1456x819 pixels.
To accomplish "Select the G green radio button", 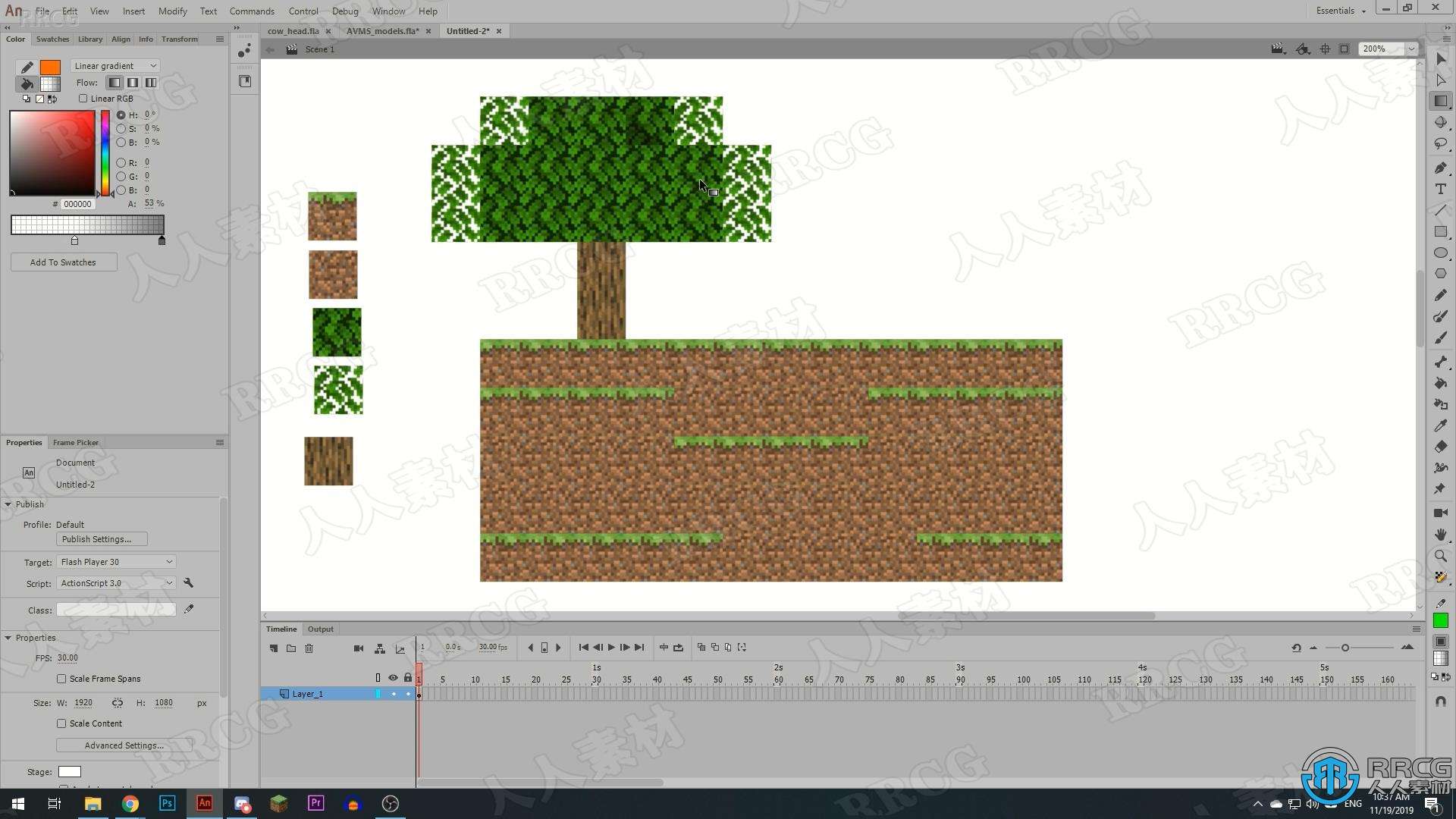I will click(x=121, y=177).
